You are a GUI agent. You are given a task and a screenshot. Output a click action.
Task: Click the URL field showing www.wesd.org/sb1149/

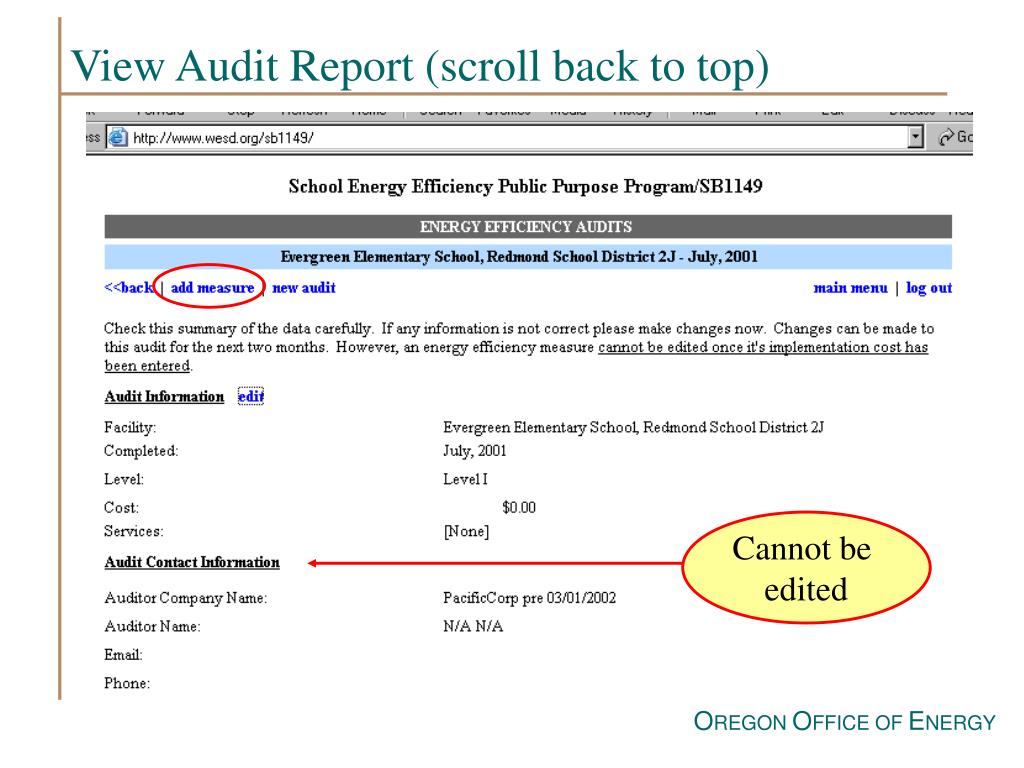507,138
